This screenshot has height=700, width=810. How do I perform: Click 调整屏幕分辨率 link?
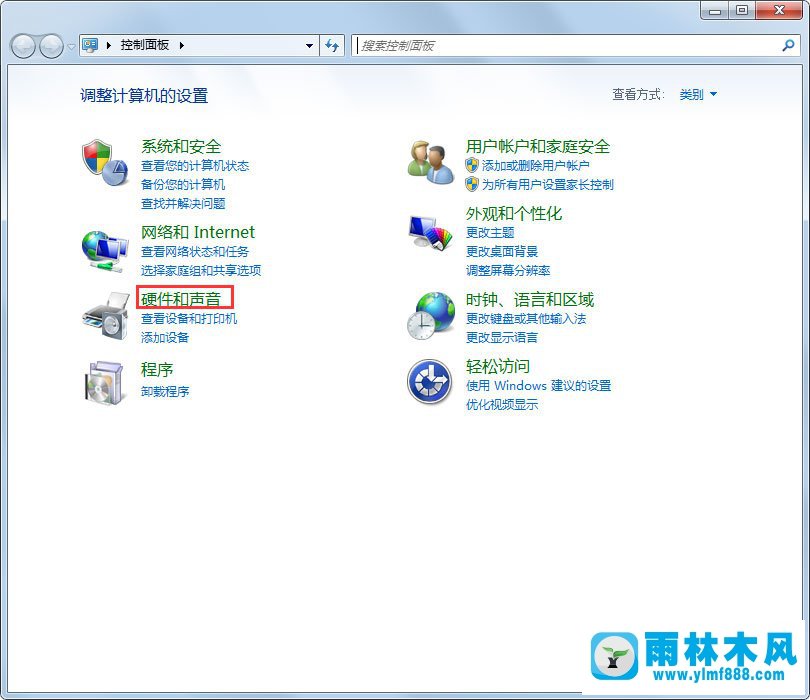508,270
